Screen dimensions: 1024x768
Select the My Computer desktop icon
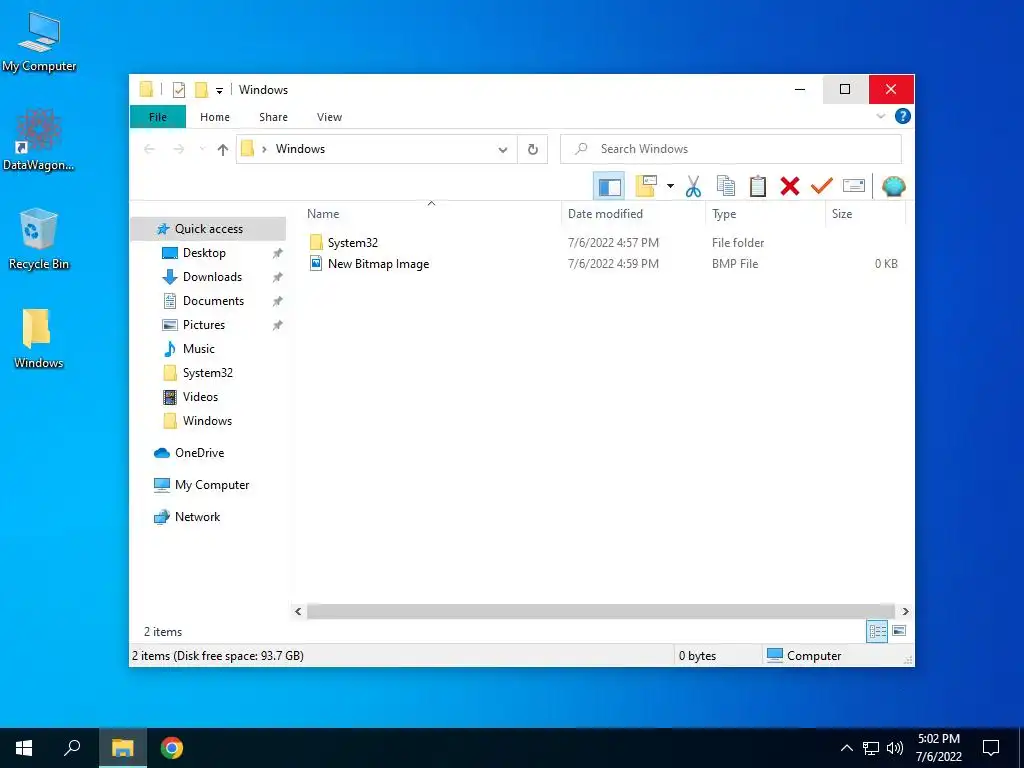(39, 43)
